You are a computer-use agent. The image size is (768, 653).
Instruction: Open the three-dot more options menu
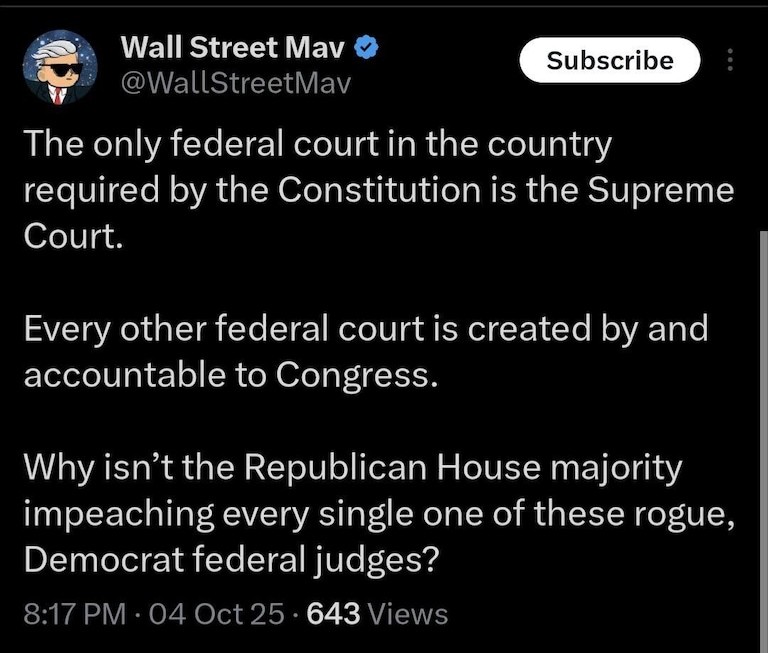click(730, 60)
